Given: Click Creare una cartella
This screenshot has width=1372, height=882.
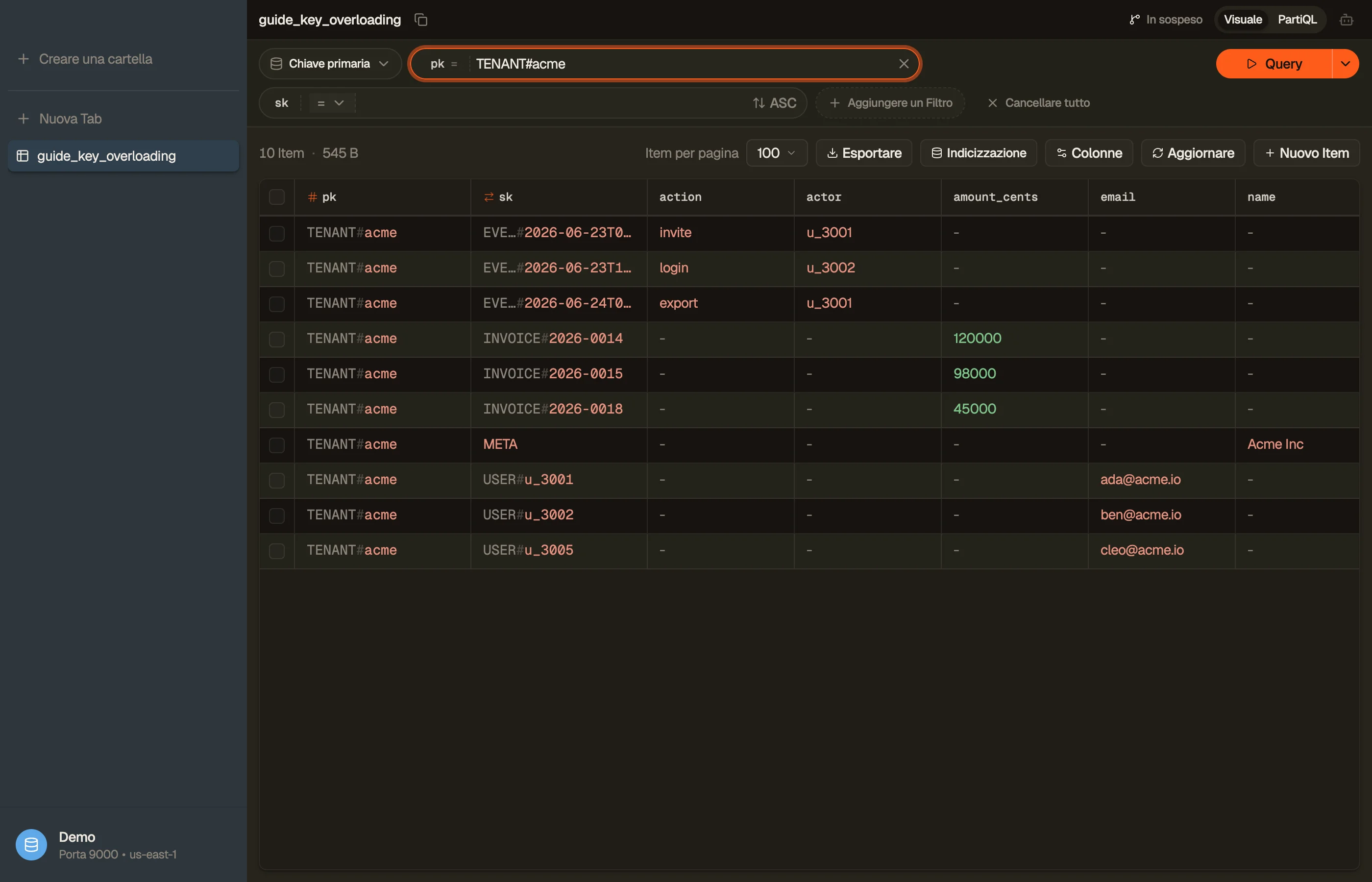Looking at the screenshot, I should (85, 59).
